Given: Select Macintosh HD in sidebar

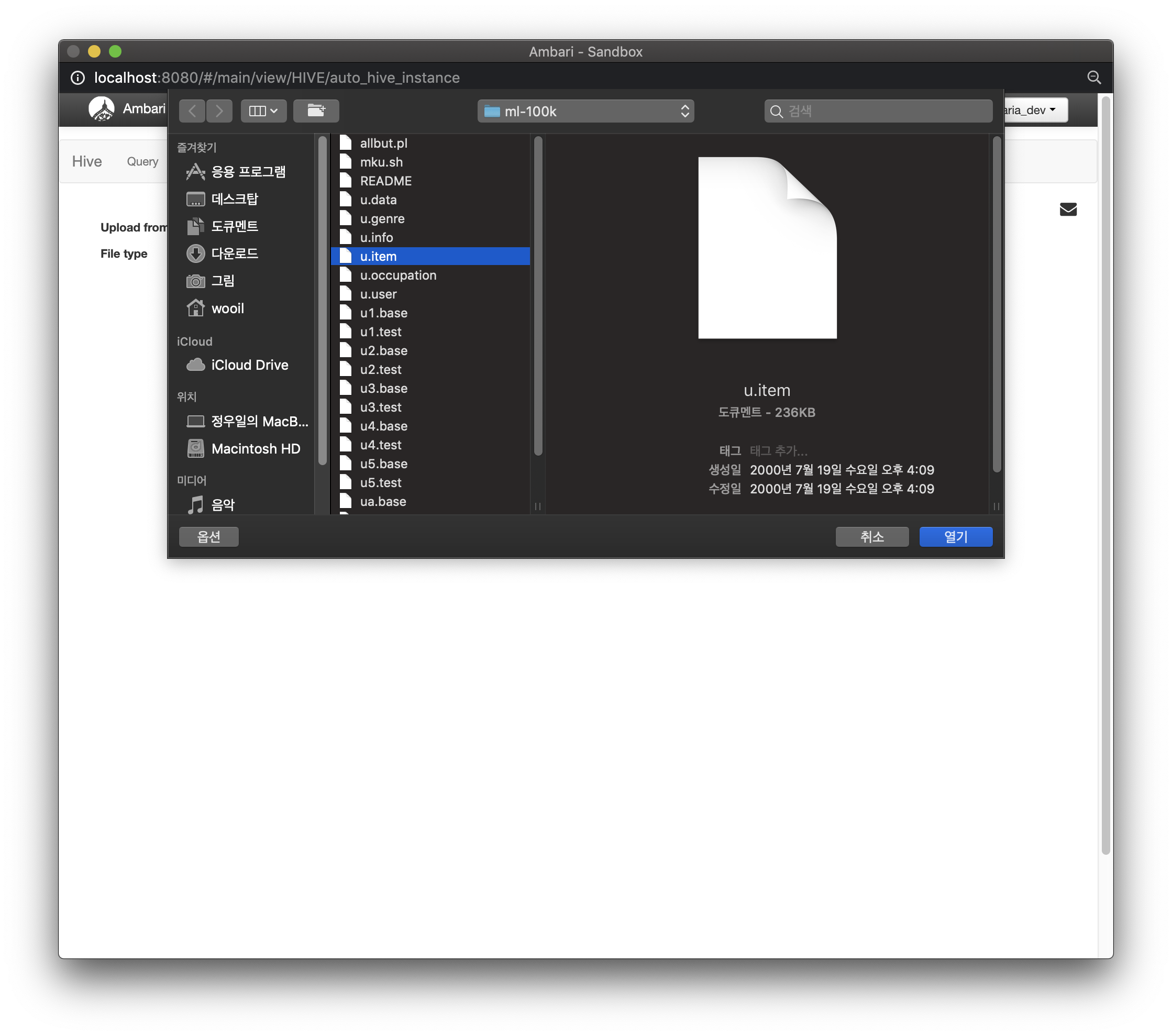Looking at the screenshot, I should click(x=244, y=448).
